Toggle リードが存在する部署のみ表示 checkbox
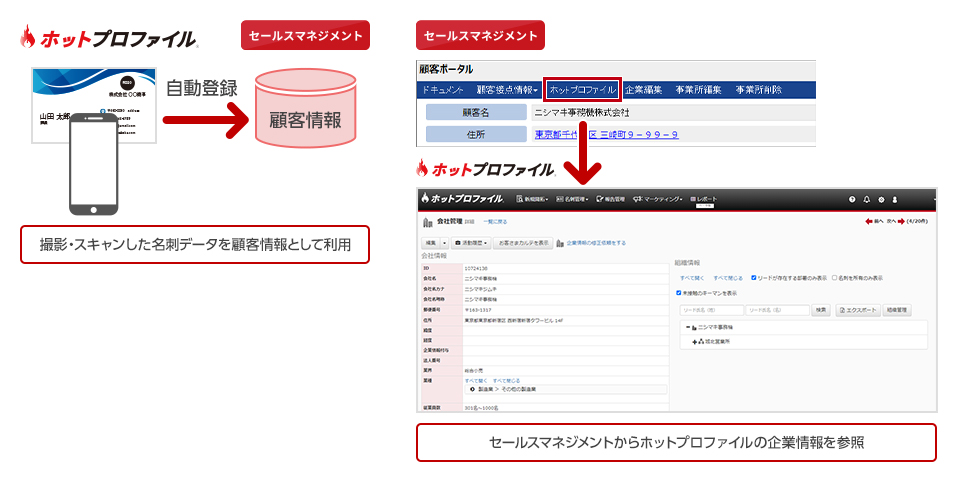Image resolution: width=958 pixels, height=482 pixels. [754, 277]
